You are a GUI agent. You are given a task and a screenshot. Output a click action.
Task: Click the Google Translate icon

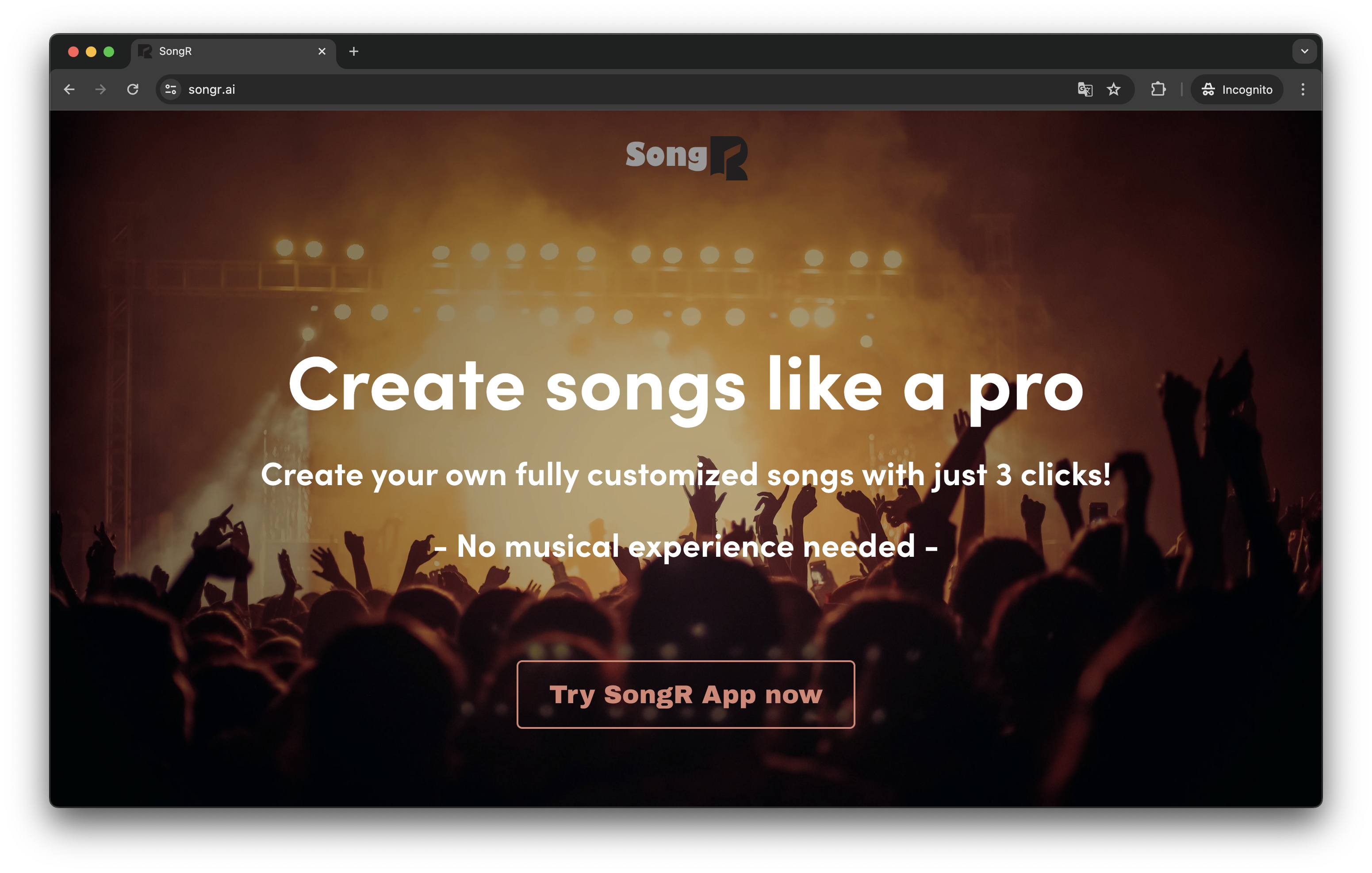tap(1085, 89)
